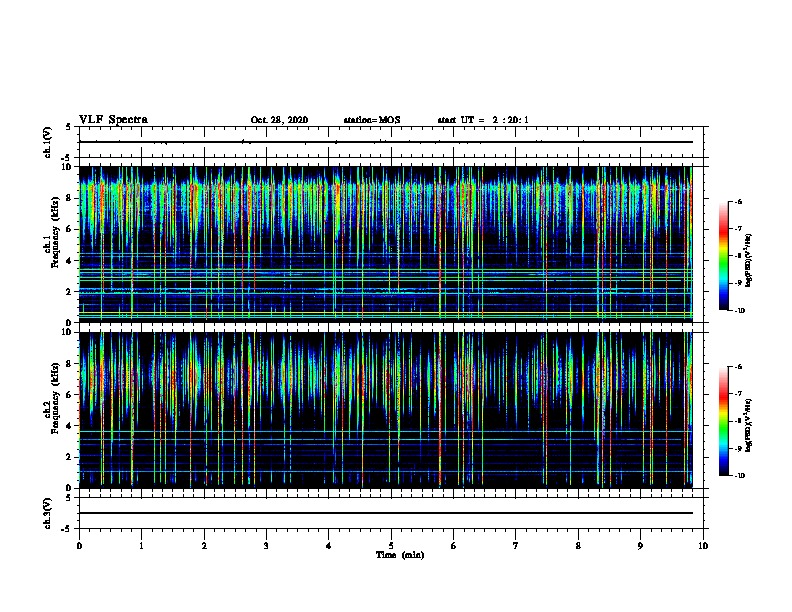Click the "-8" tick on ch.2 color bar
This screenshot has height=612, width=792.
[x=738, y=421]
